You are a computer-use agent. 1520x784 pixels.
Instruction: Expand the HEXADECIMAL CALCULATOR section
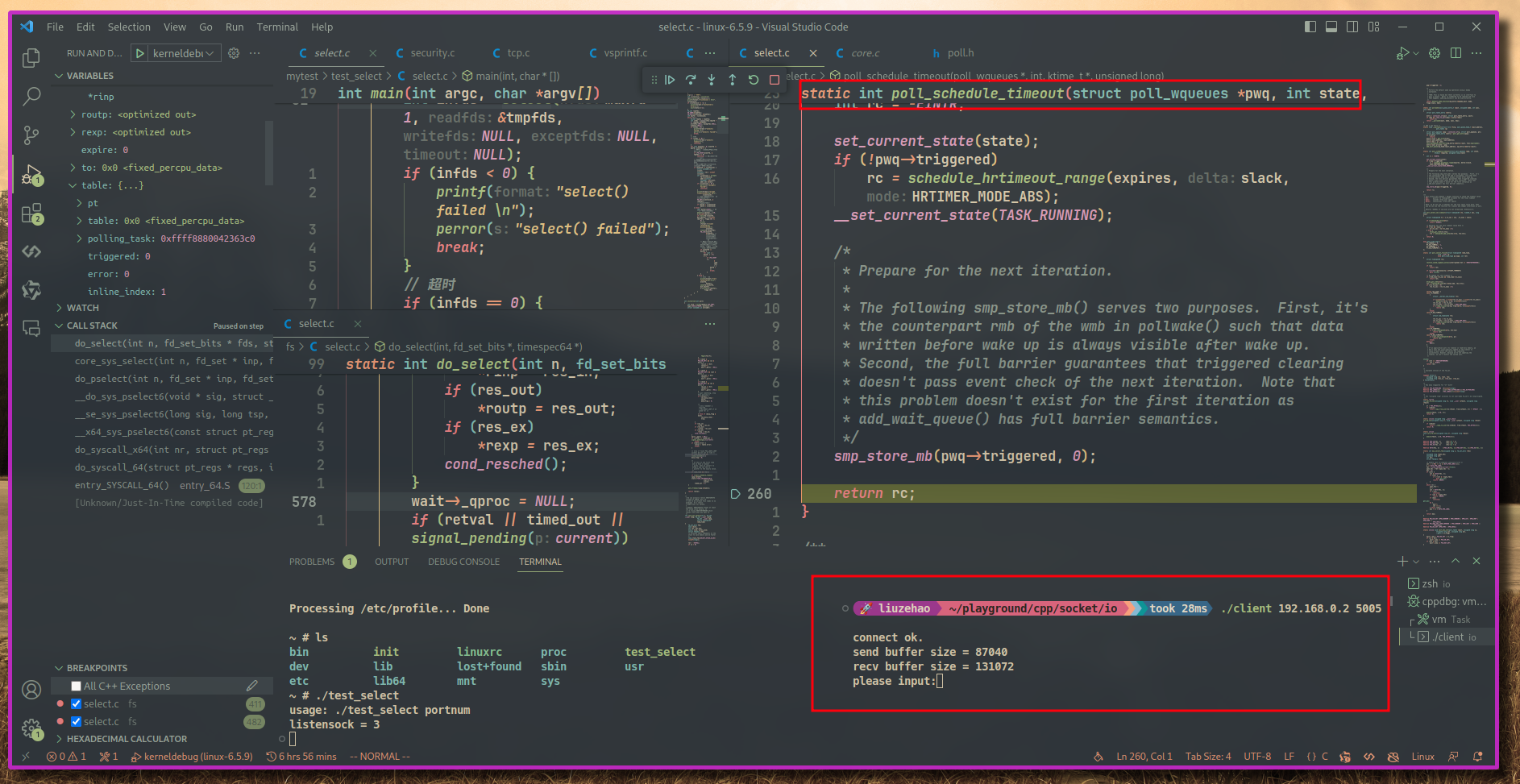click(x=127, y=739)
